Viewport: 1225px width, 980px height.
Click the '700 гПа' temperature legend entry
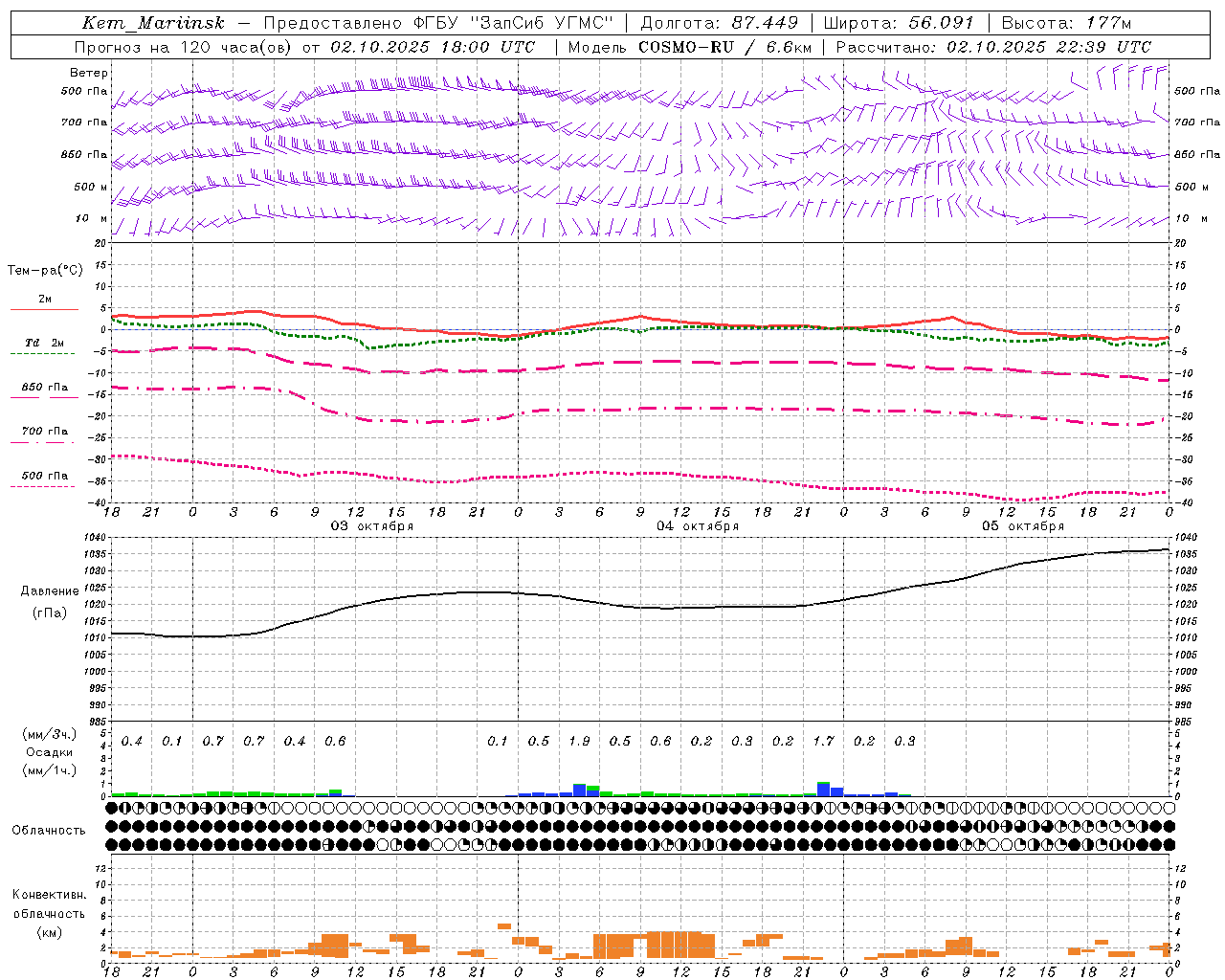45,432
